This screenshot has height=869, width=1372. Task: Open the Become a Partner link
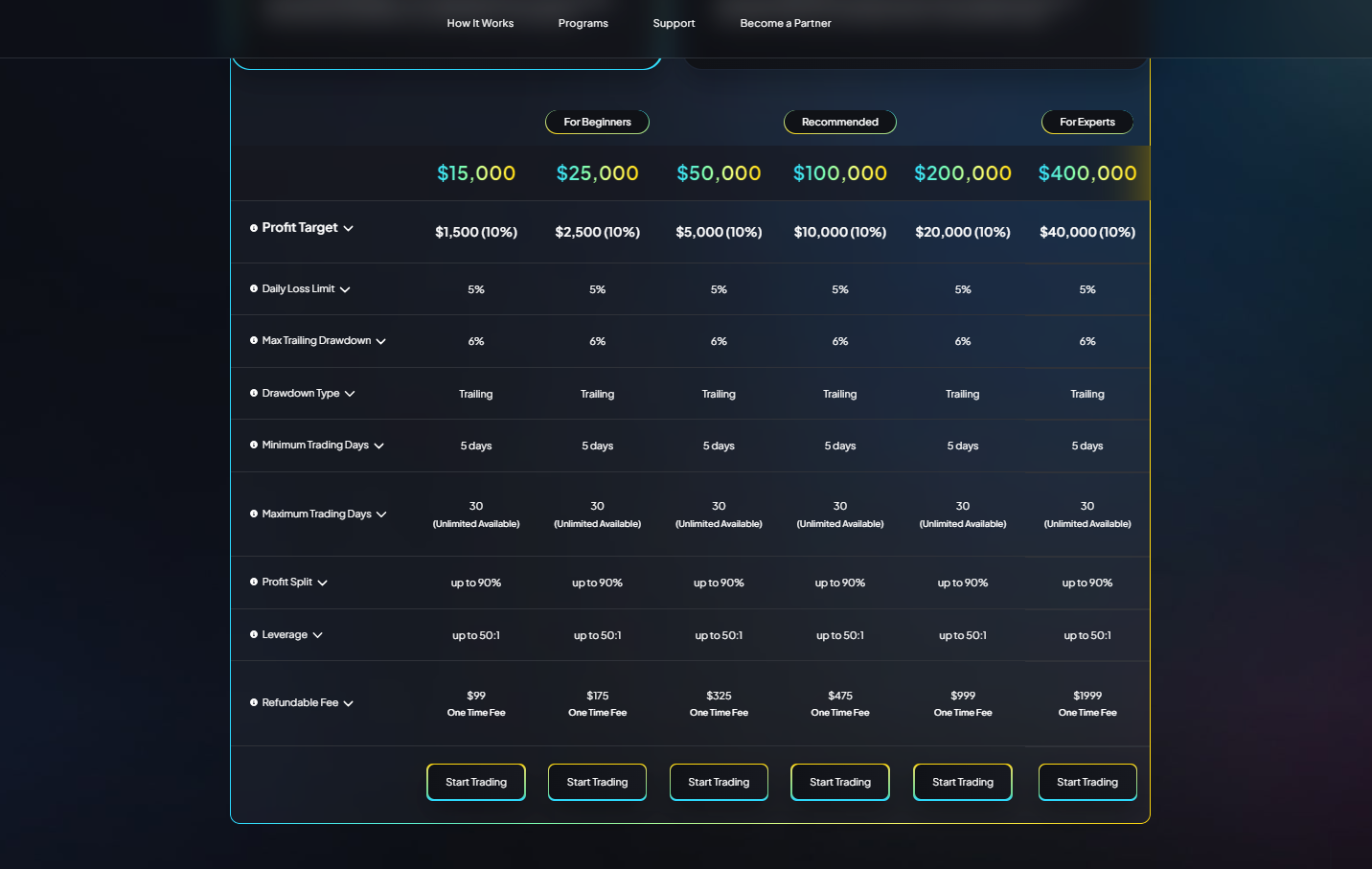point(786,23)
